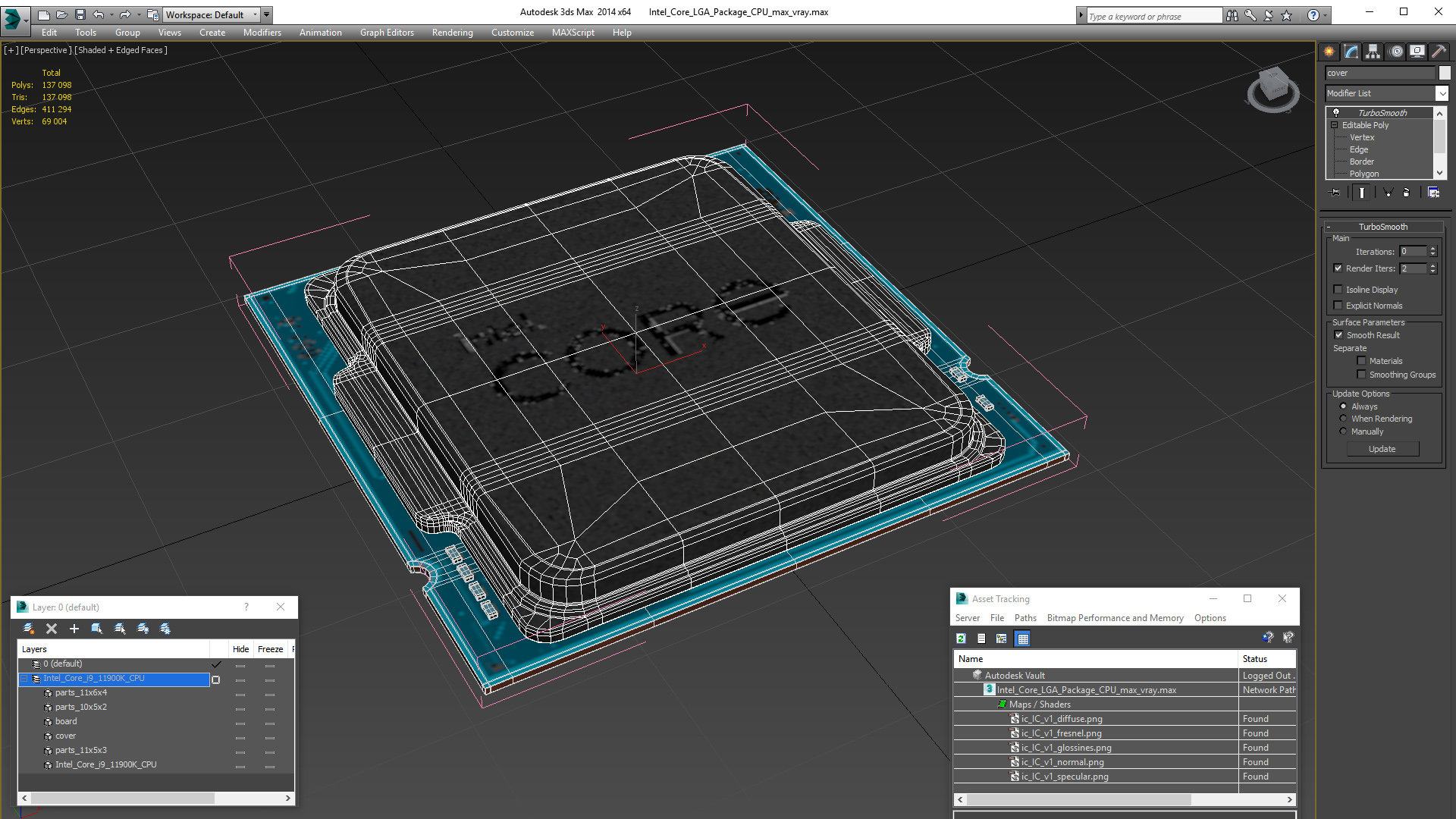The image size is (1456, 819).
Task: Click the Create New Layer icon
Action: point(29,629)
